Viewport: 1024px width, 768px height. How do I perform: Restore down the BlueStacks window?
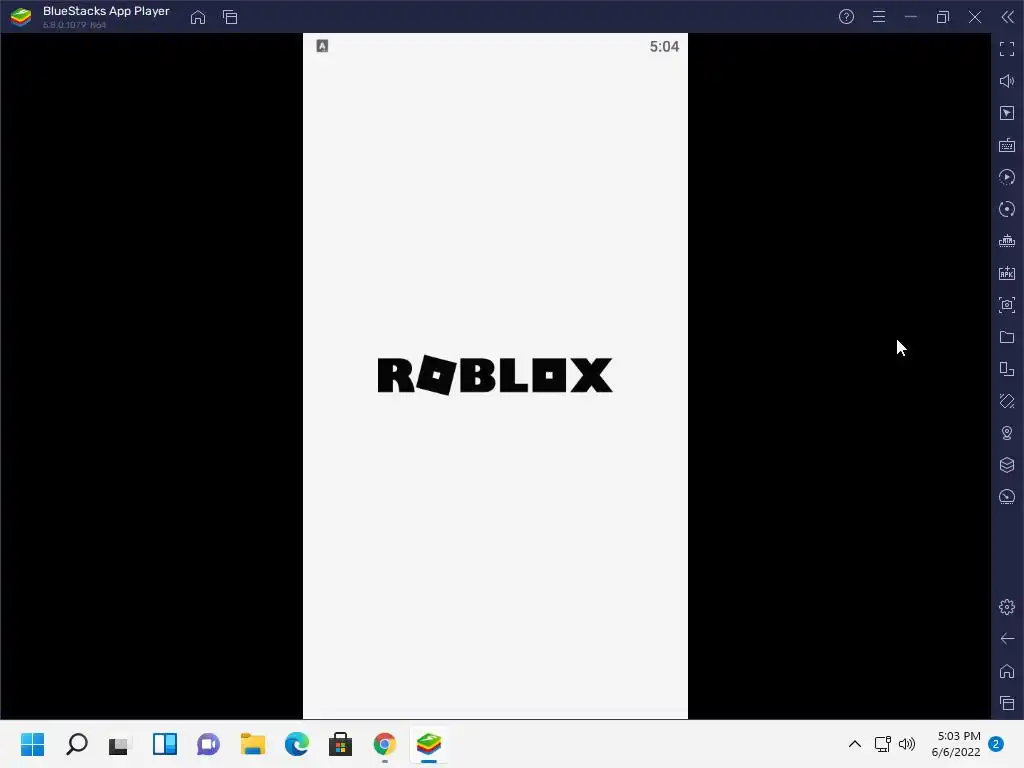tap(942, 17)
